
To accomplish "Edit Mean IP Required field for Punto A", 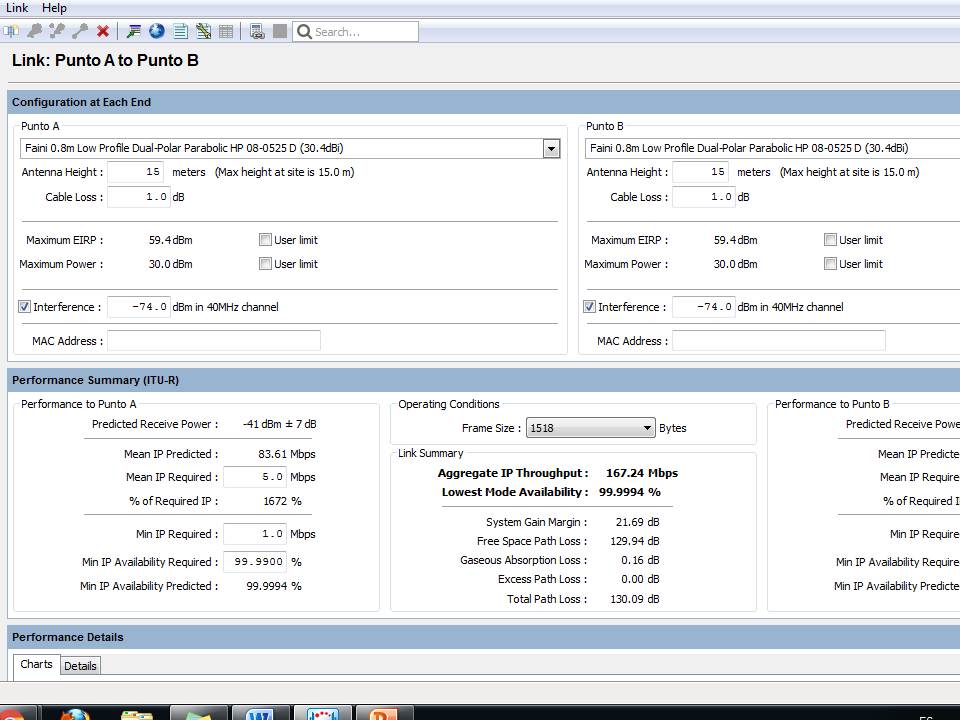I will 255,477.
